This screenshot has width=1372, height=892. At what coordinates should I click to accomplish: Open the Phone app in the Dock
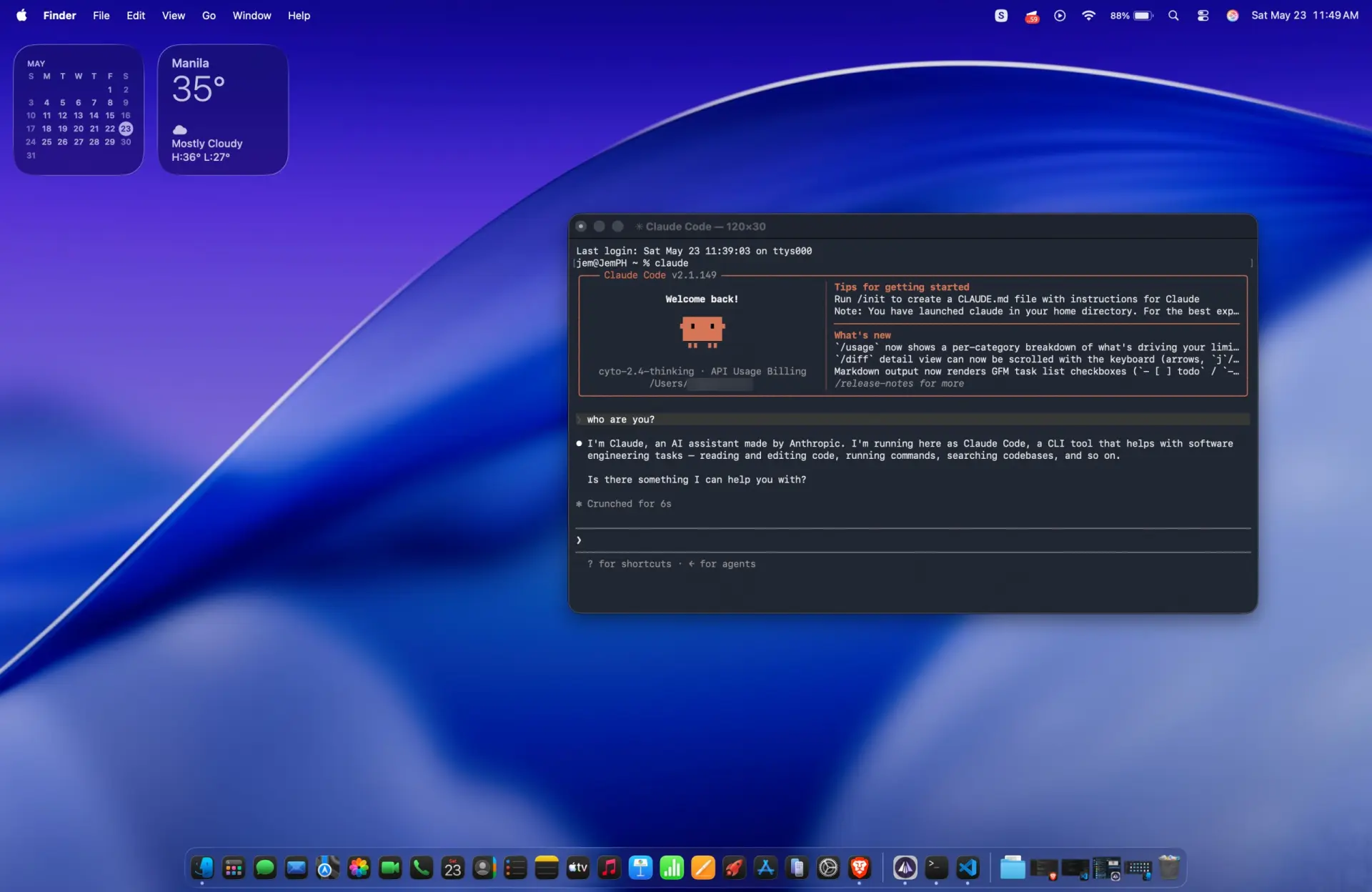point(422,868)
